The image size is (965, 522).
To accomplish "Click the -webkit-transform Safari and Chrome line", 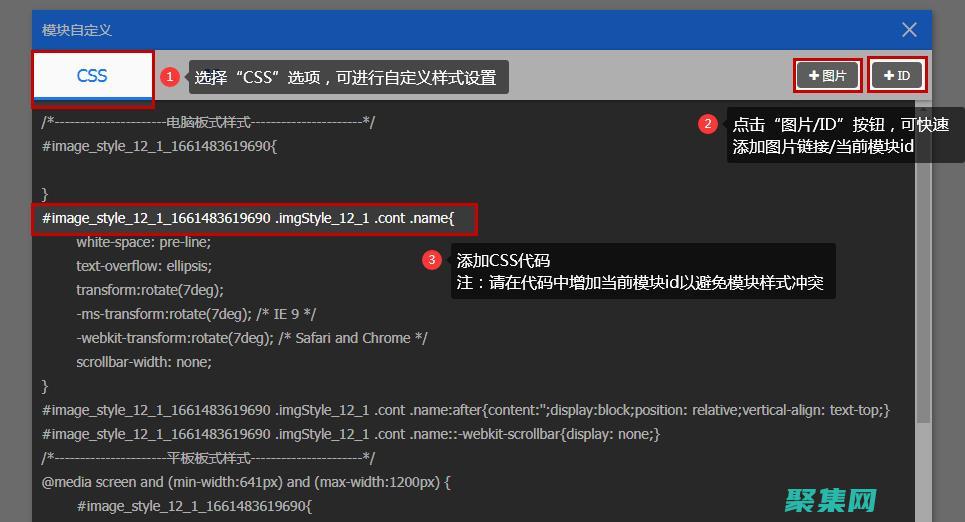I will pos(252,339).
